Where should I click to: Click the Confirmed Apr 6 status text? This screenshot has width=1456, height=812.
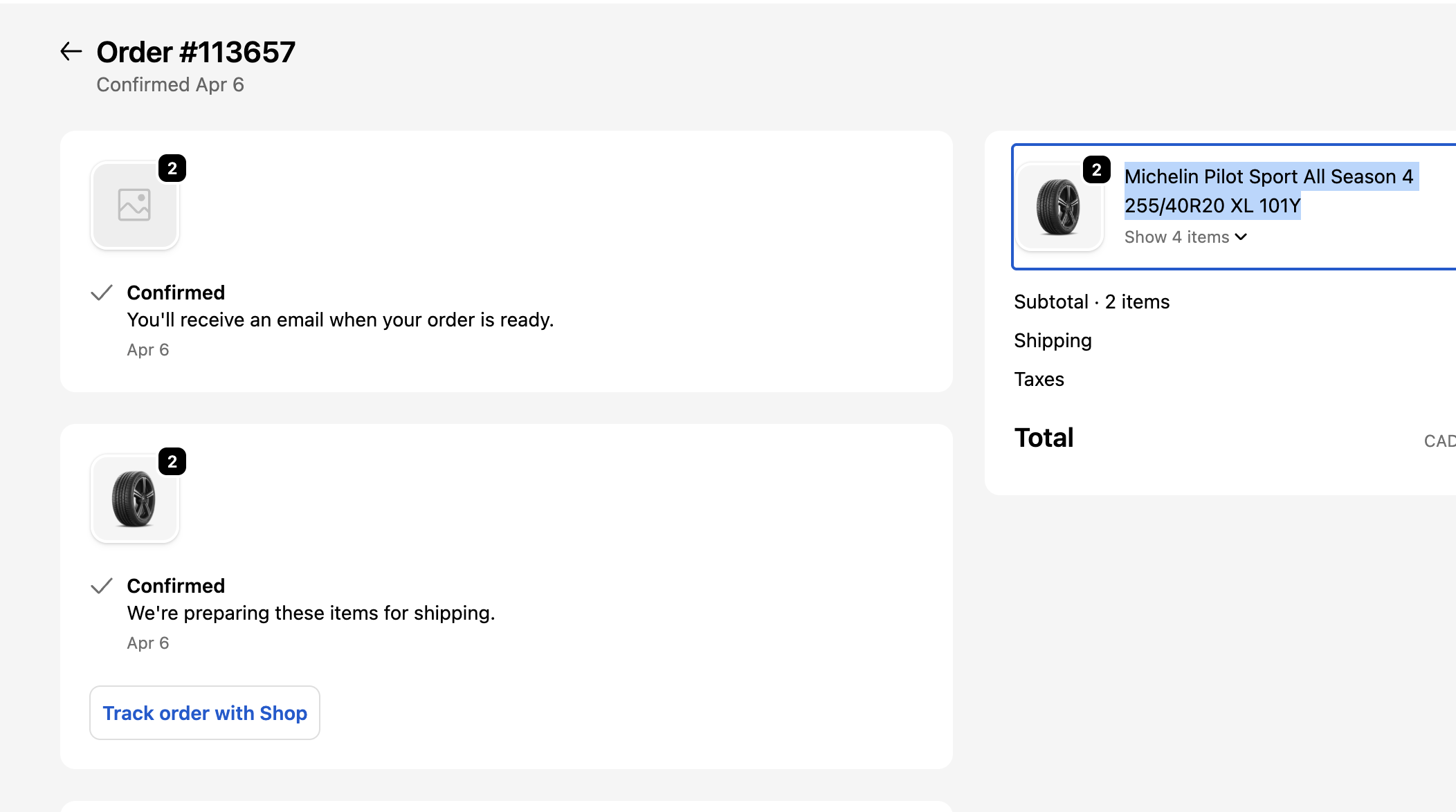(x=170, y=84)
